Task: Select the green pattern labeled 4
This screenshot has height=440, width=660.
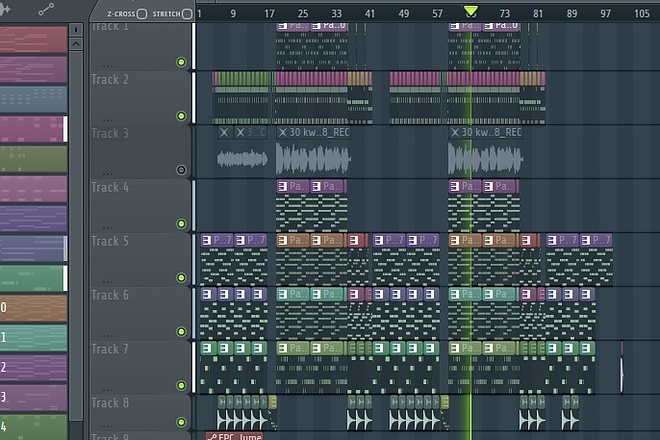Action: pos(33,427)
